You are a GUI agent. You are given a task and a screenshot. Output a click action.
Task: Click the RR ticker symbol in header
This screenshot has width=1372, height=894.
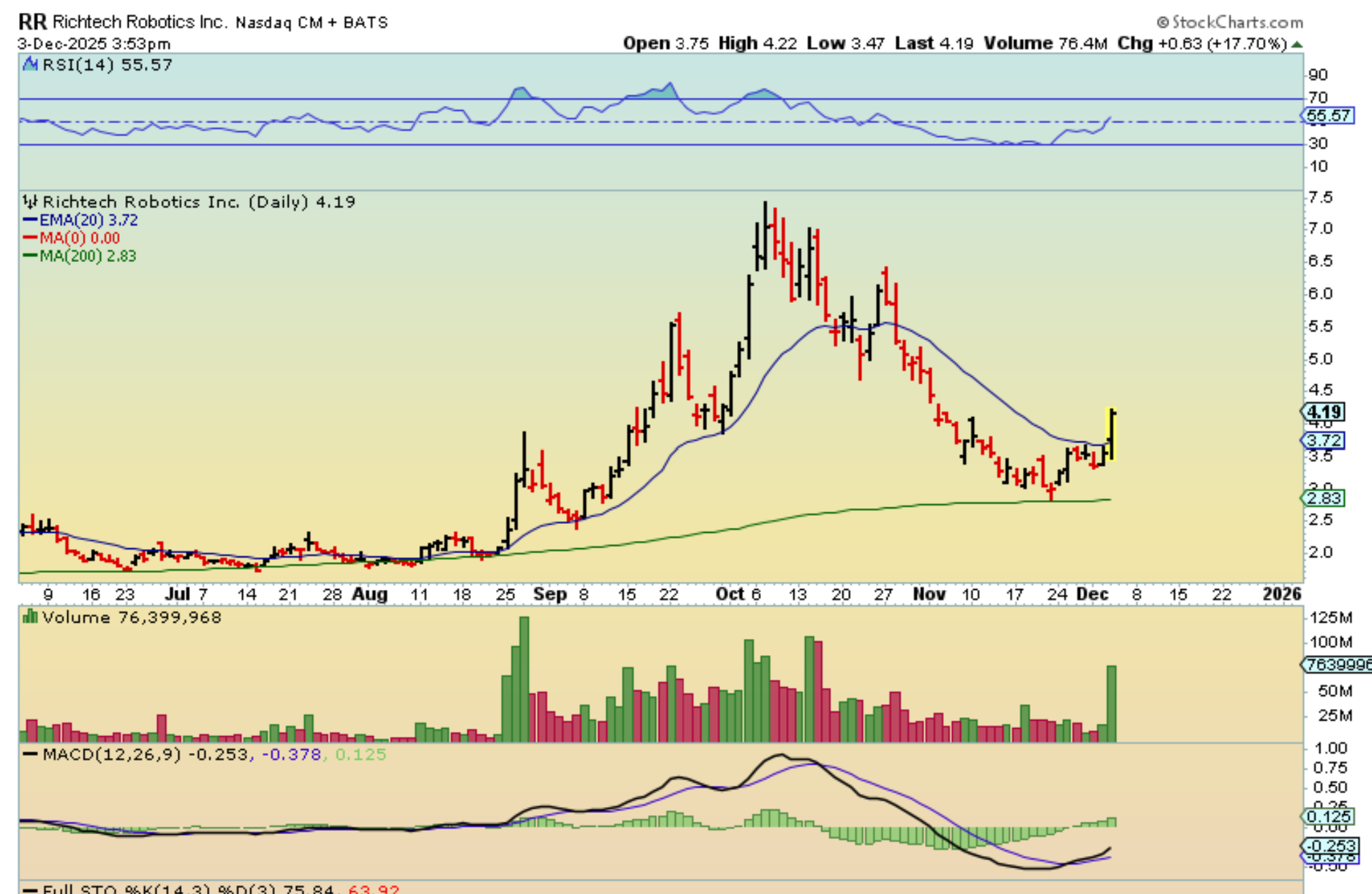[32, 22]
